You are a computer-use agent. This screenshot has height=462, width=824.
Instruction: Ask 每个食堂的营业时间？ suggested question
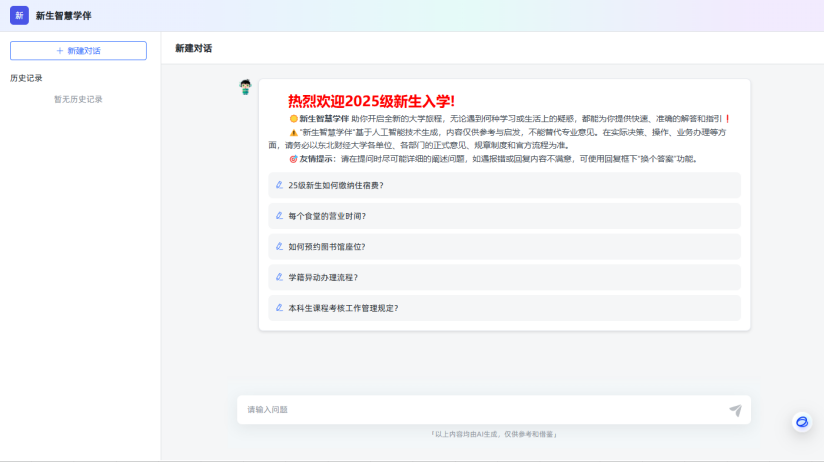click(327, 216)
